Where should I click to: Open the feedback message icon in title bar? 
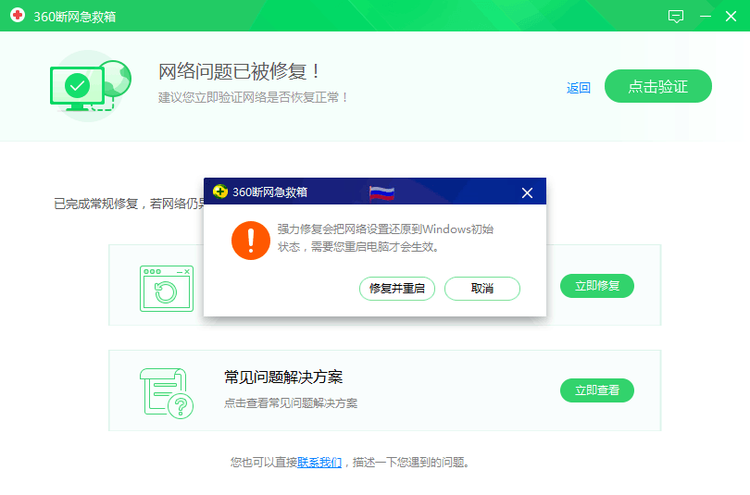675,17
